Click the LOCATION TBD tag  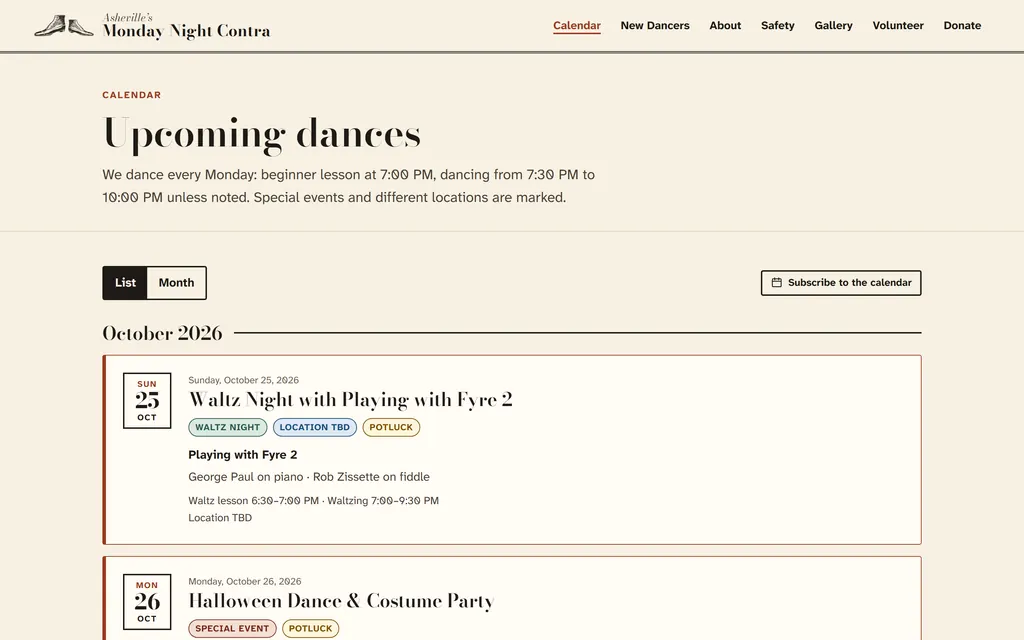click(x=315, y=427)
